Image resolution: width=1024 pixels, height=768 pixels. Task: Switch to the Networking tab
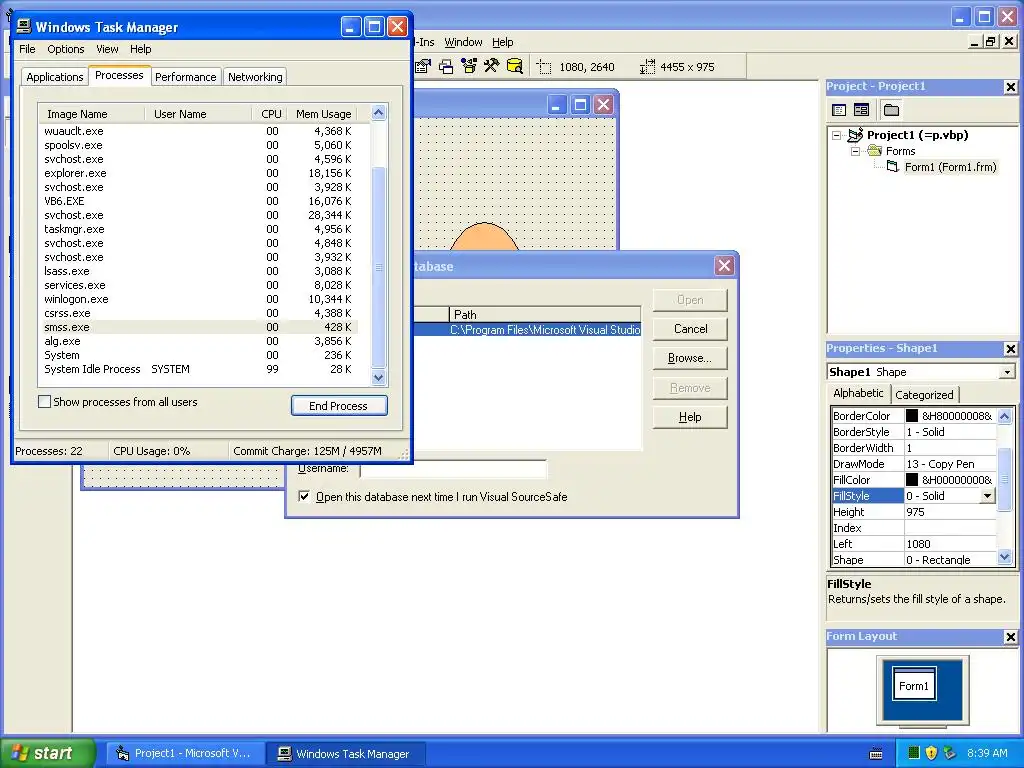point(255,76)
